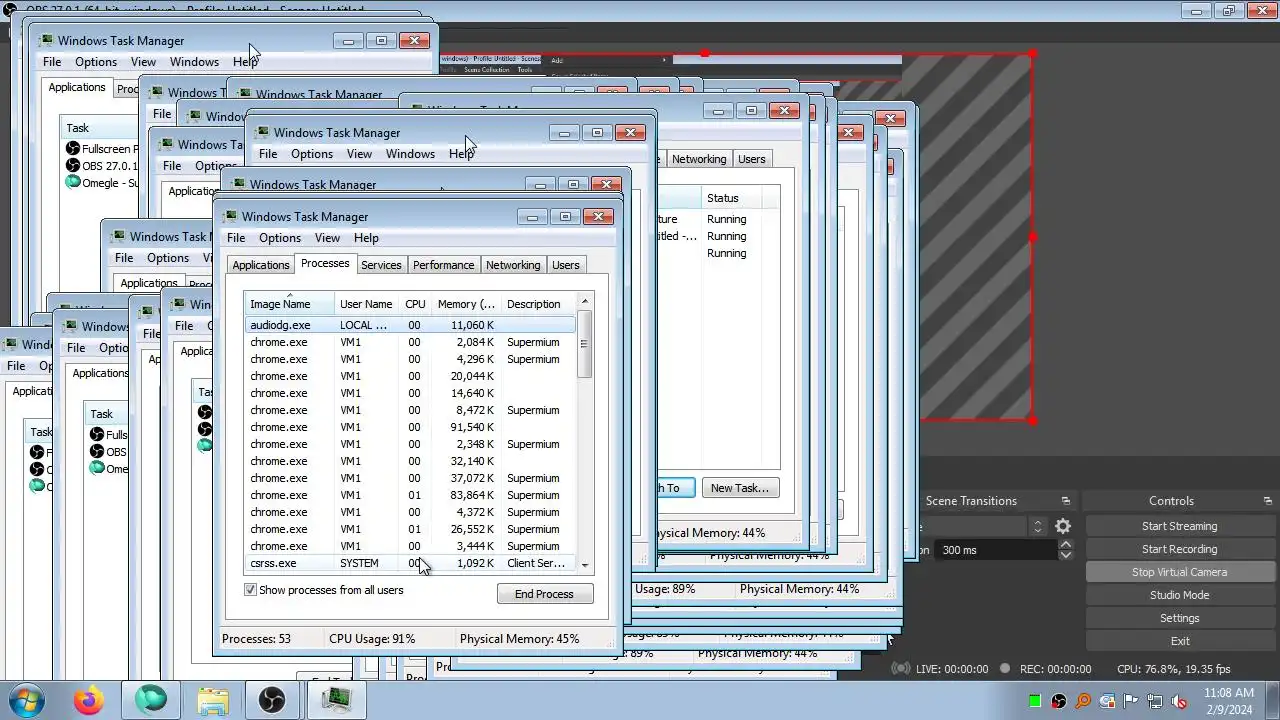The width and height of the screenshot is (1280, 720).
Task: Toggle OBS Studio Mode
Action: pos(1179,595)
